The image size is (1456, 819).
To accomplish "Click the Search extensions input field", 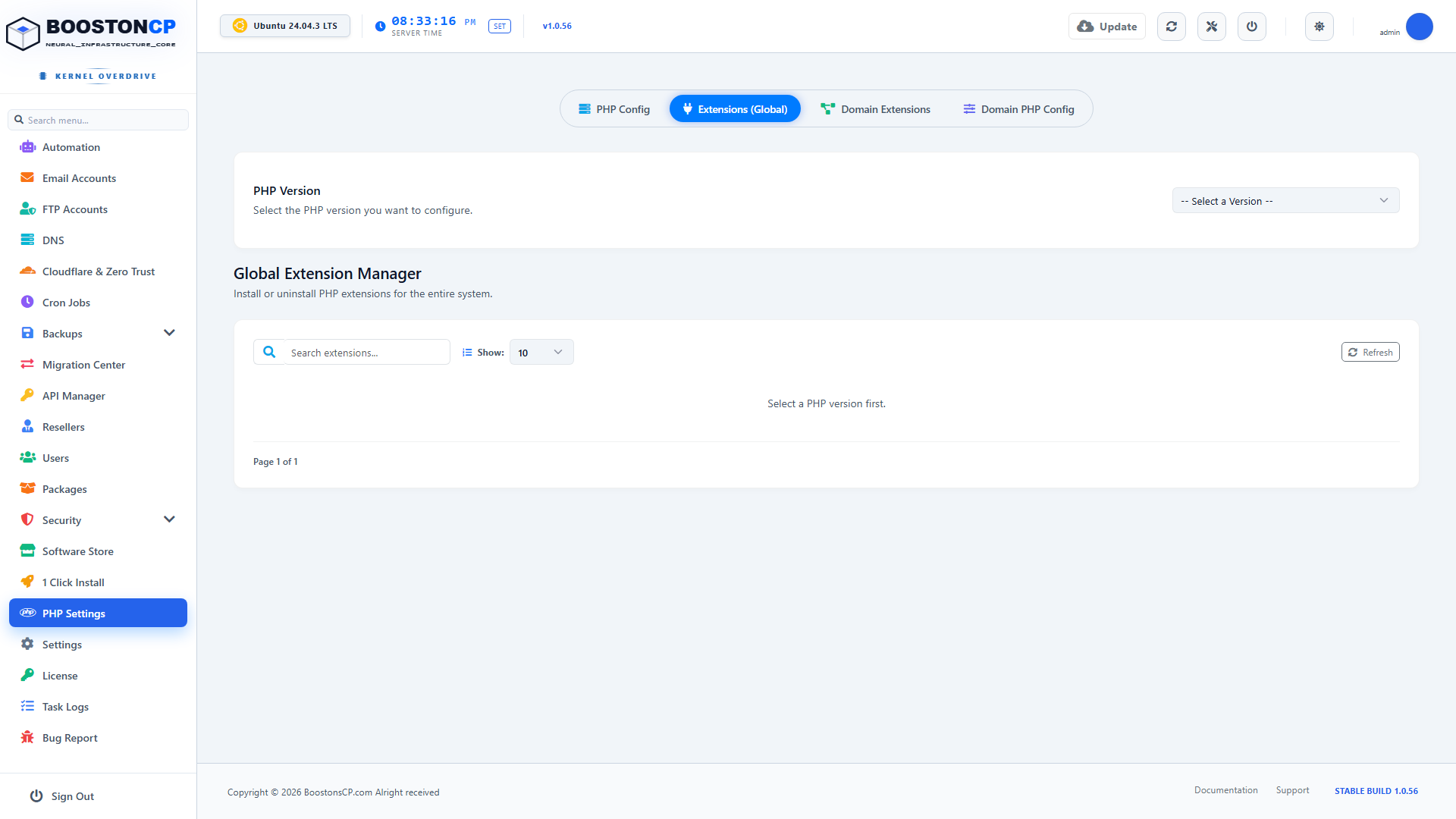I will pyautogui.click(x=367, y=353).
